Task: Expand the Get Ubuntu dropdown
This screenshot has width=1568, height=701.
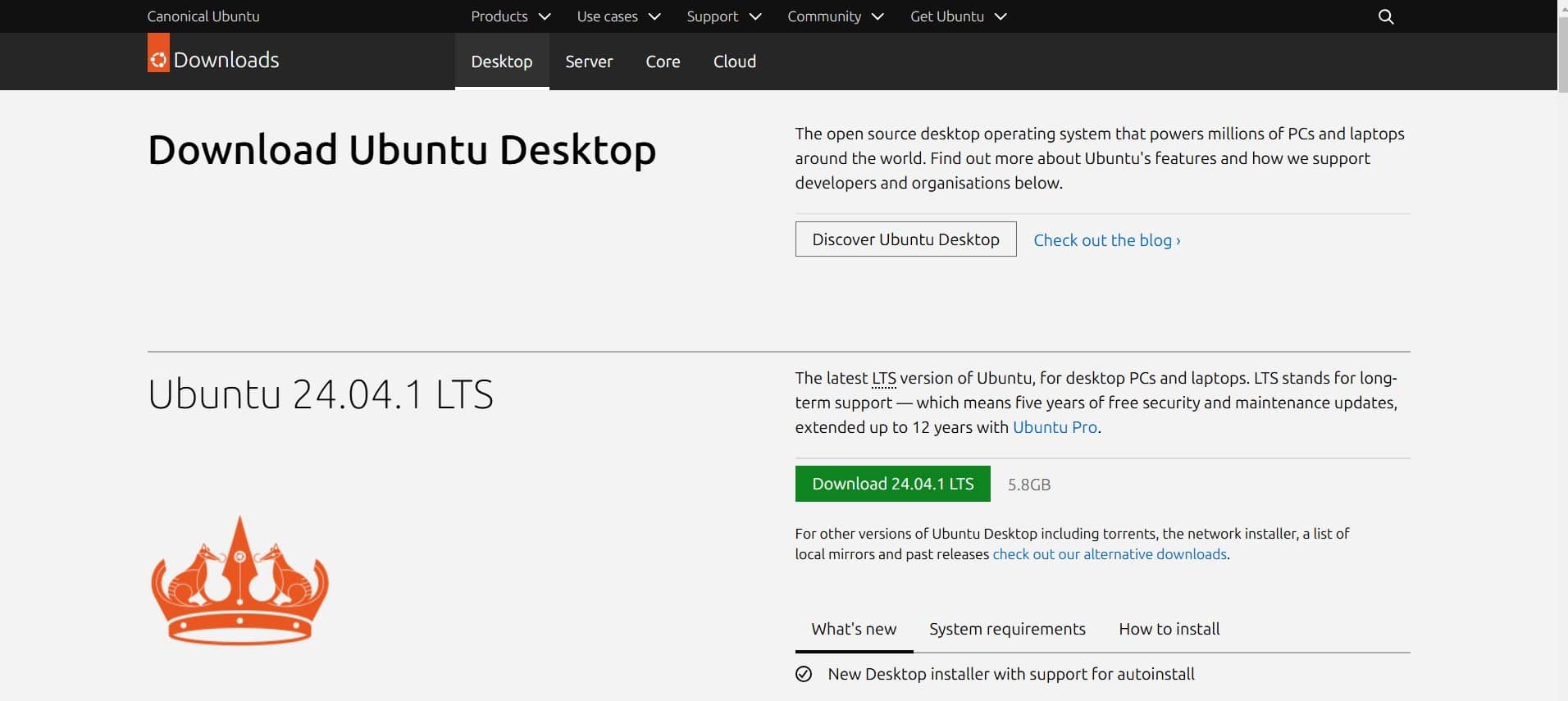Action: click(x=958, y=16)
